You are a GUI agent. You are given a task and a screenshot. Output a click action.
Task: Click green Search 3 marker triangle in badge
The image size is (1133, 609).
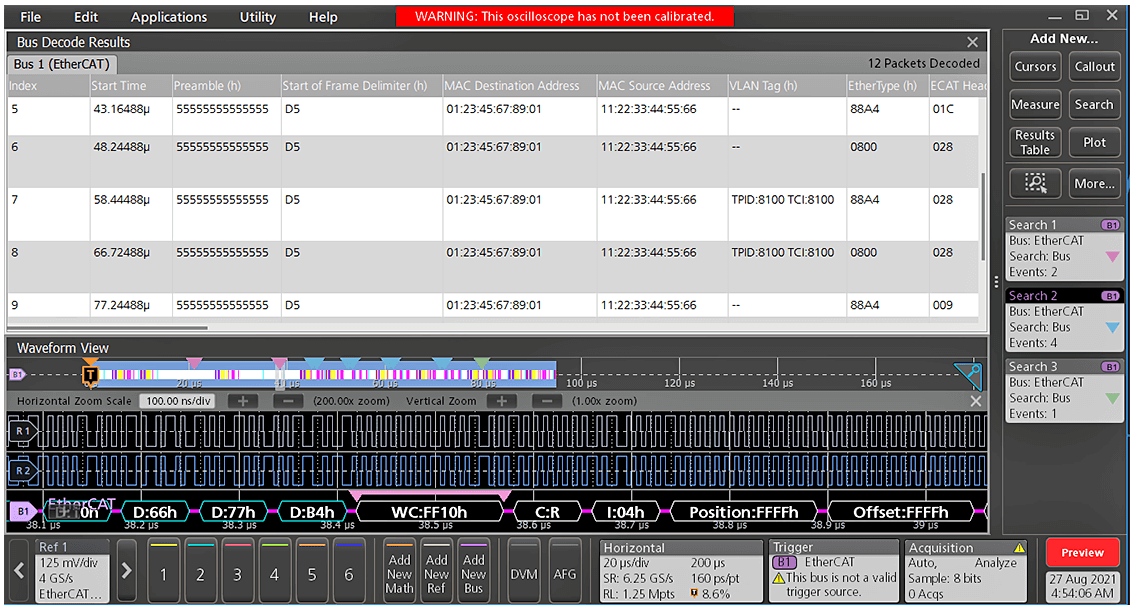[1113, 398]
